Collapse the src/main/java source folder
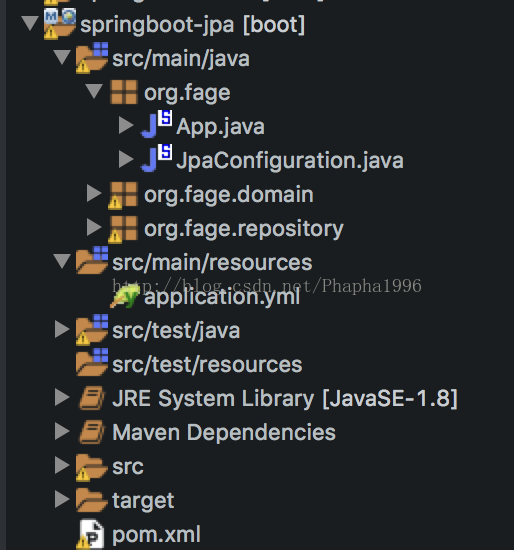The width and height of the screenshot is (514, 550). tap(62, 57)
